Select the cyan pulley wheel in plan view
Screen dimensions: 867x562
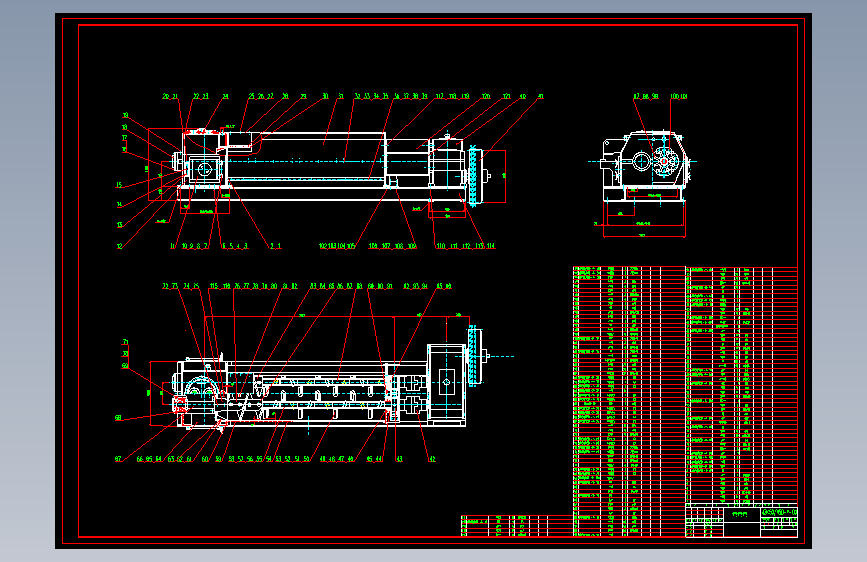[473, 356]
